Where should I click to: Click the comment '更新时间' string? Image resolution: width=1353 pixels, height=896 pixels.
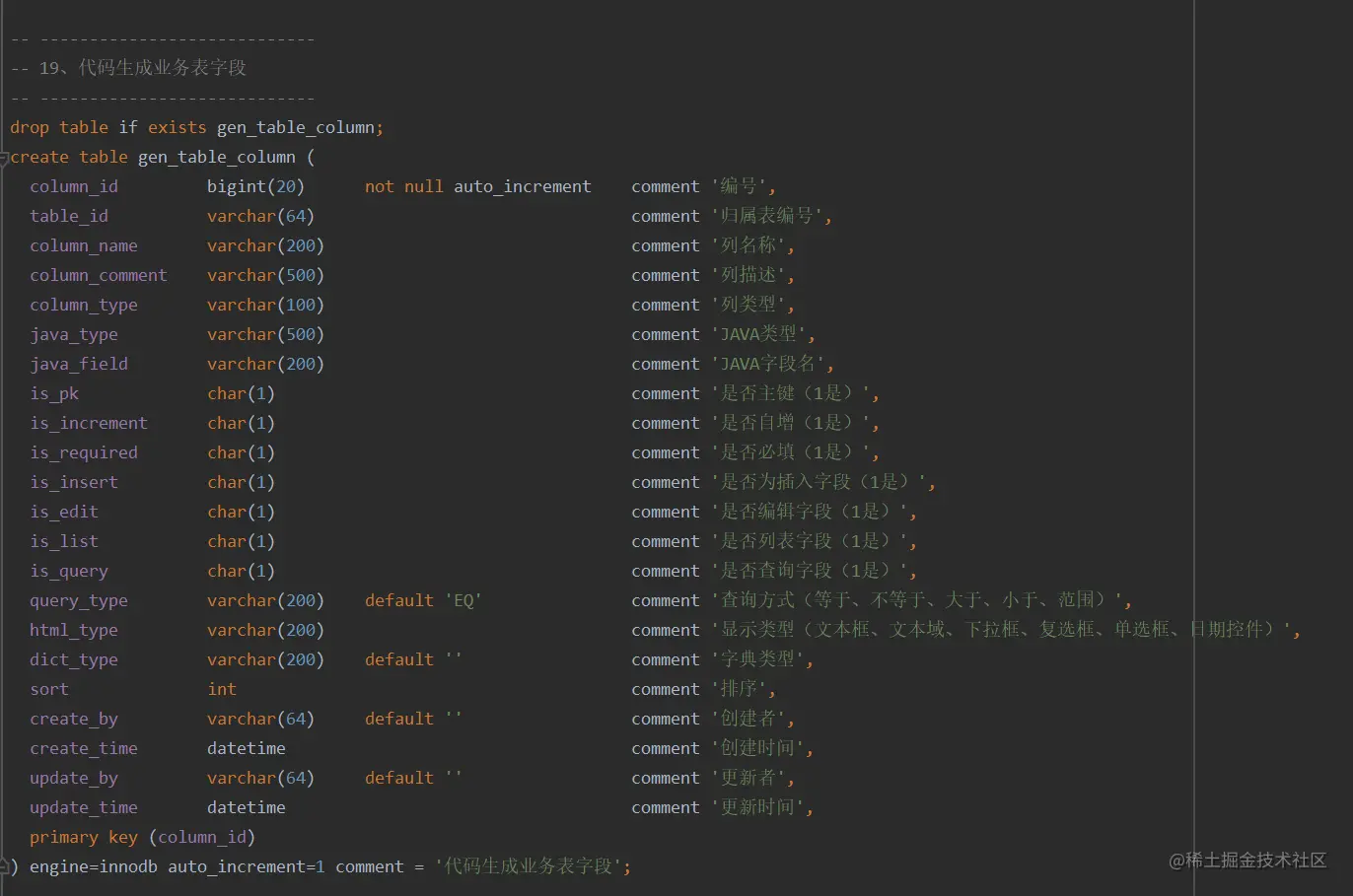click(x=759, y=808)
